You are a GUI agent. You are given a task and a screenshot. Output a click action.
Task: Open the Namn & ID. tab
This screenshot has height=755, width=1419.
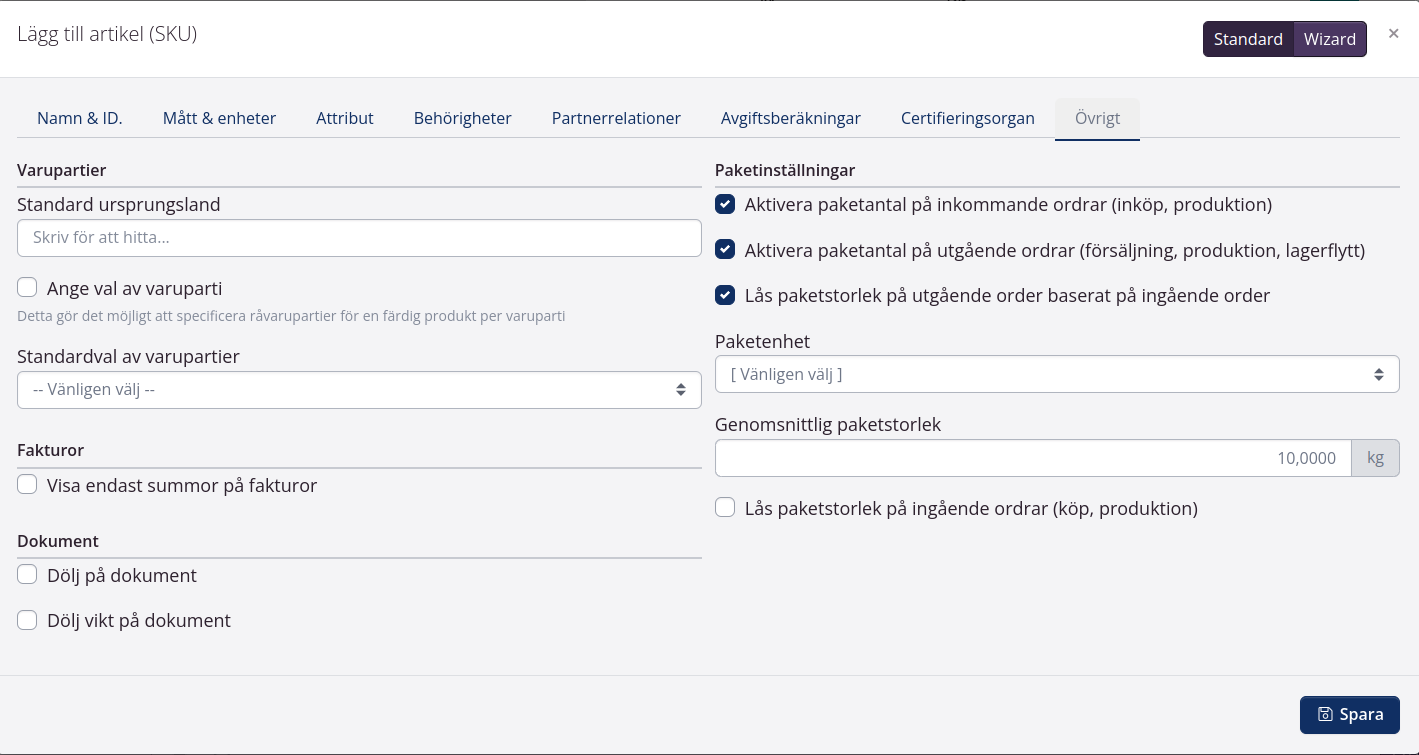80,118
